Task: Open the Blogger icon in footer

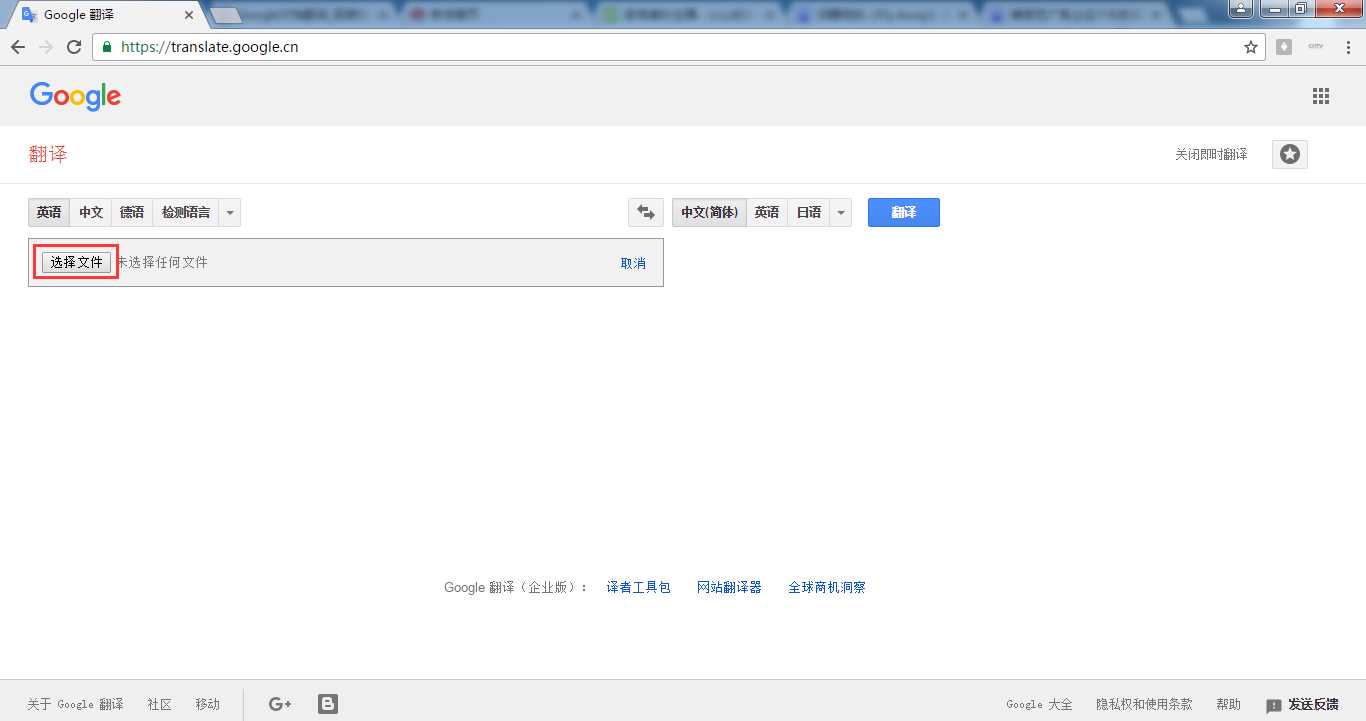Action: (x=328, y=704)
